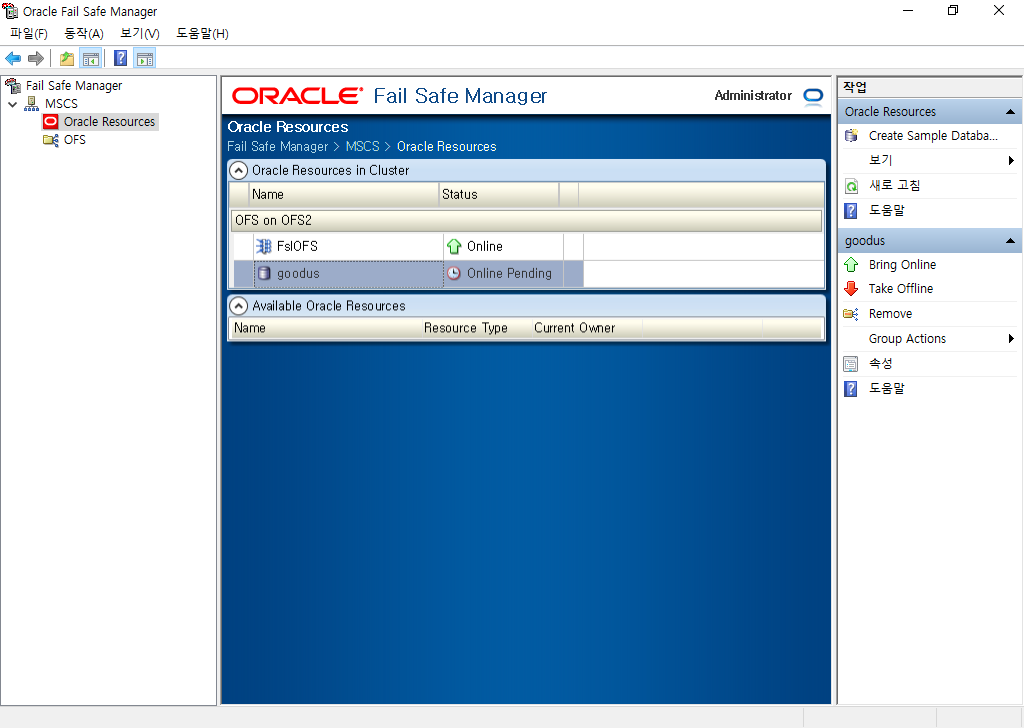
Task: Click the red Oracle Resources tree icon
Action: point(50,121)
